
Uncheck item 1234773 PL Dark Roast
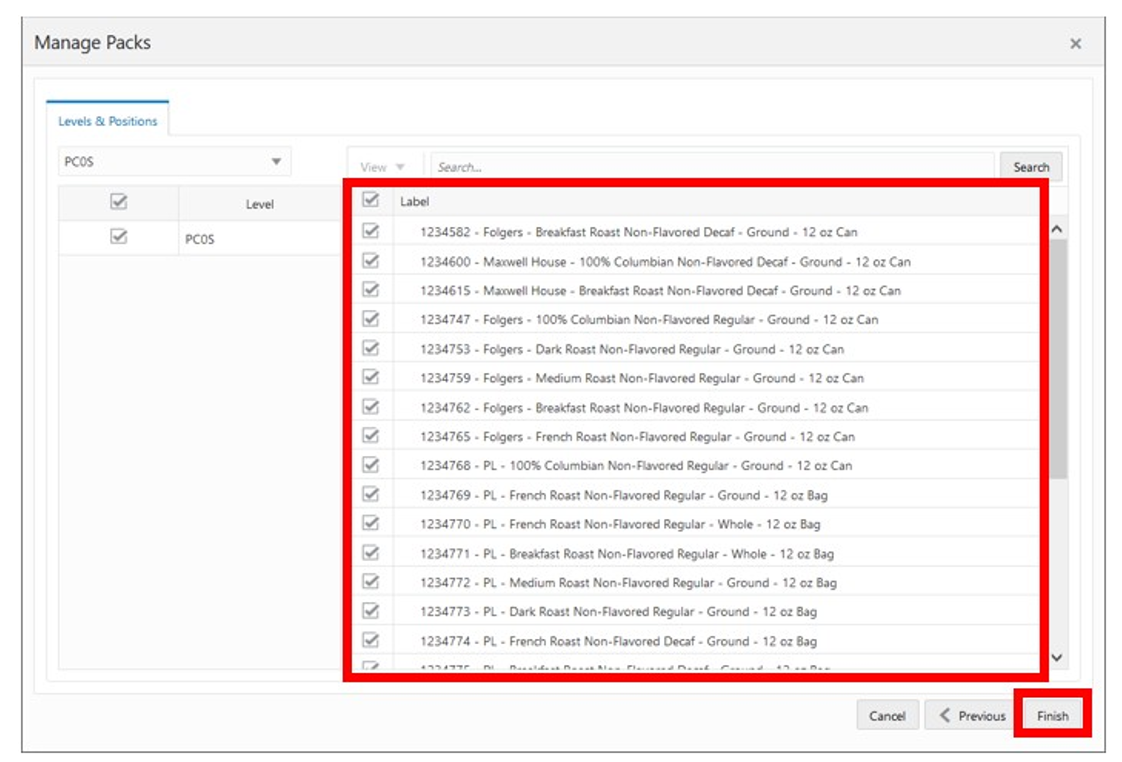point(371,611)
